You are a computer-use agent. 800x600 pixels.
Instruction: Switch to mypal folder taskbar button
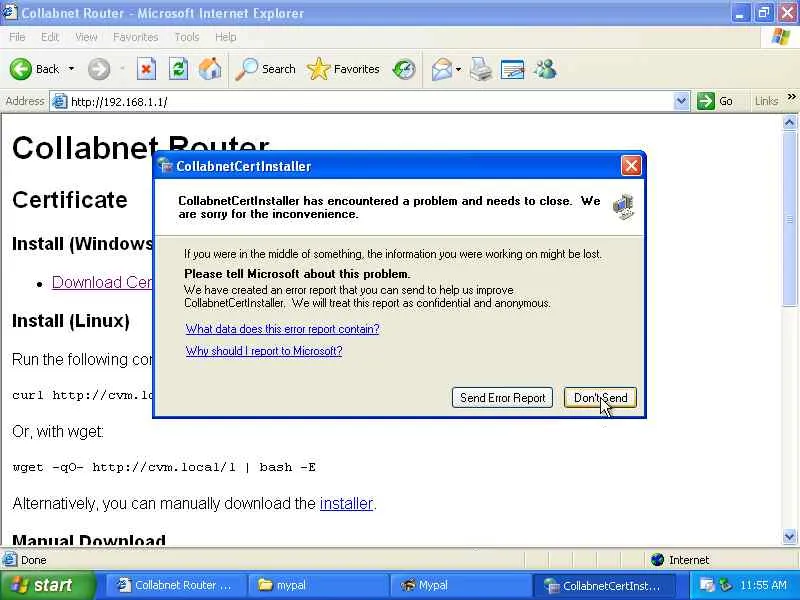pyautogui.click(x=318, y=585)
